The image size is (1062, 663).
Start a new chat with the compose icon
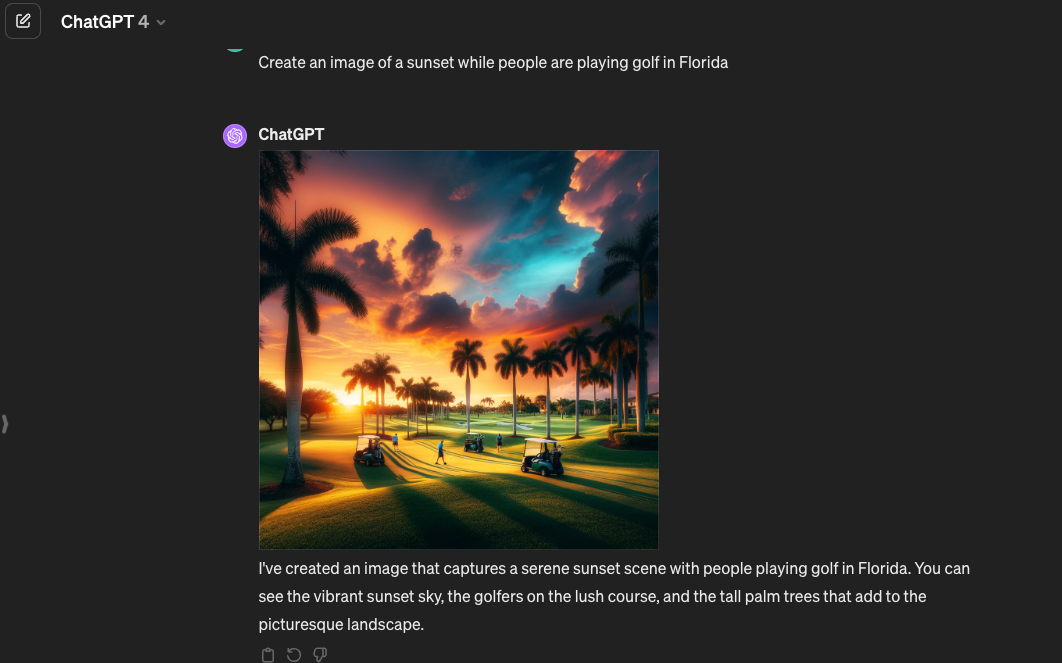coord(23,21)
